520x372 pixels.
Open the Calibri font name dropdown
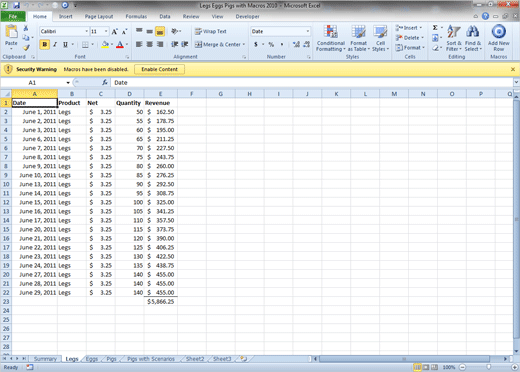pyautogui.click(x=87, y=31)
